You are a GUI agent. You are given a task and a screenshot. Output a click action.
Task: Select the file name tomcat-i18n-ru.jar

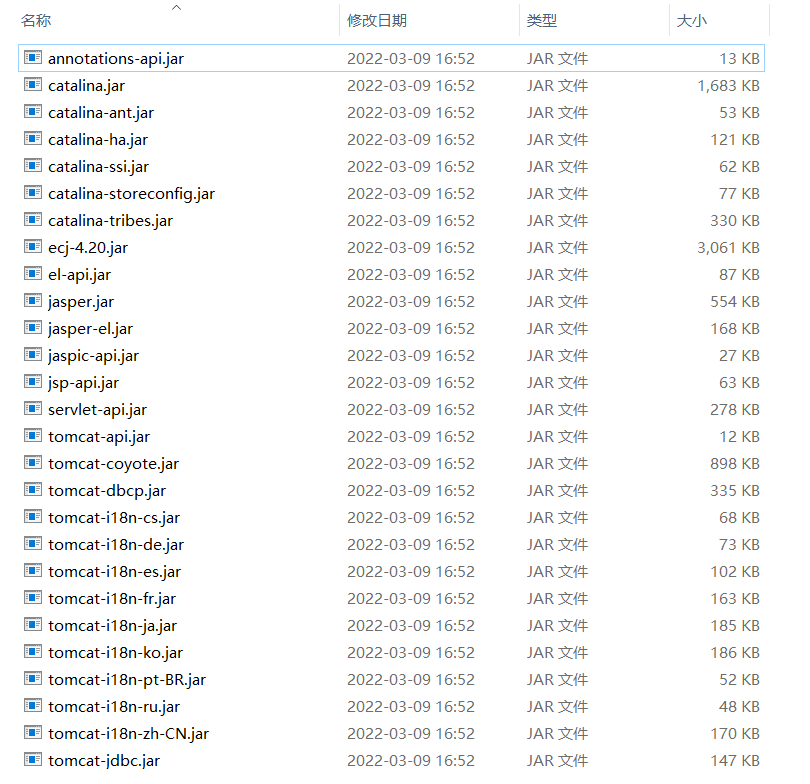(x=114, y=706)
